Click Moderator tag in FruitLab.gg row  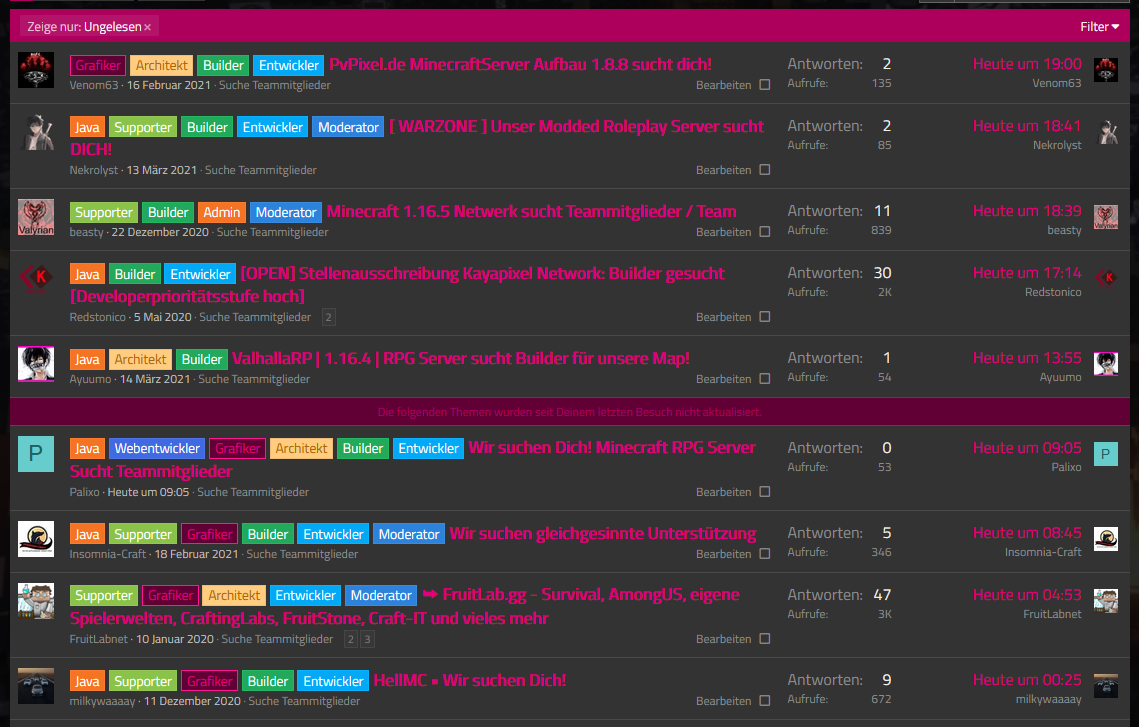381,596
